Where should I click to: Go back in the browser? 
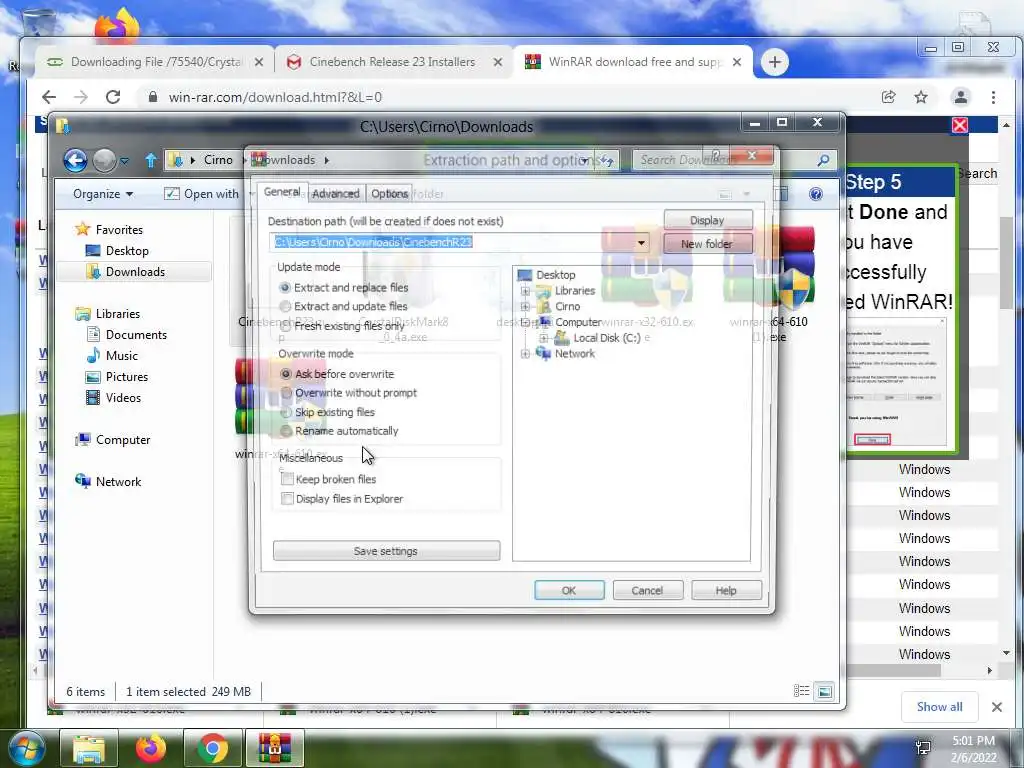pos(49,97)
